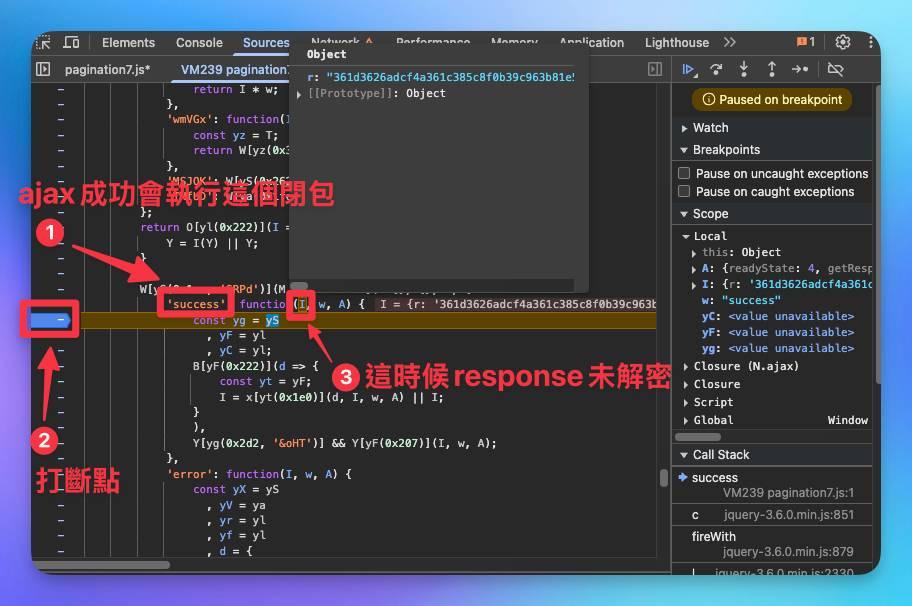Step over next function call
Viewport: 912px width, 606px height.
tap(716, 69)
